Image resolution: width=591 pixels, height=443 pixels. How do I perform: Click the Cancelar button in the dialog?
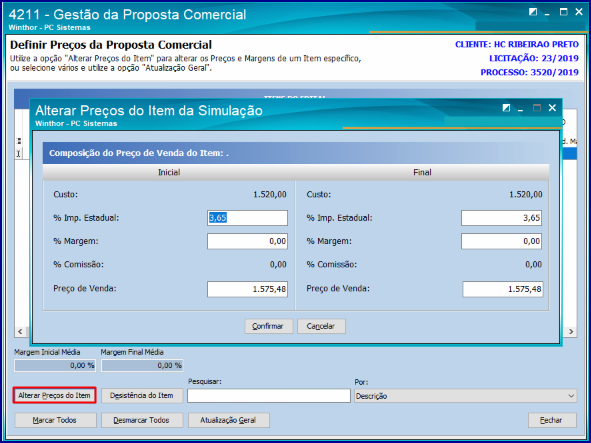(x=321, y=326)
